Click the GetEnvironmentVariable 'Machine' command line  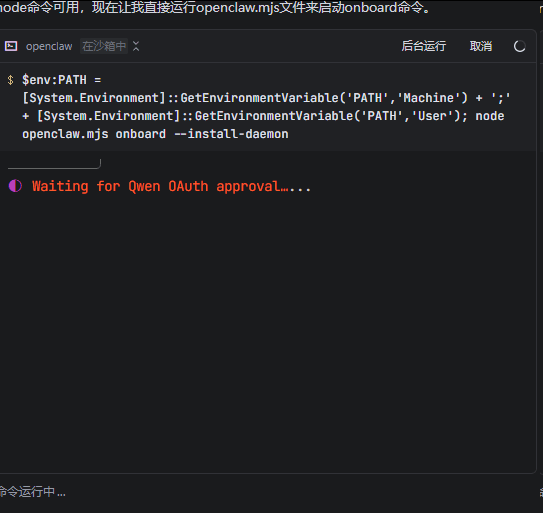(x=266, y=98)
